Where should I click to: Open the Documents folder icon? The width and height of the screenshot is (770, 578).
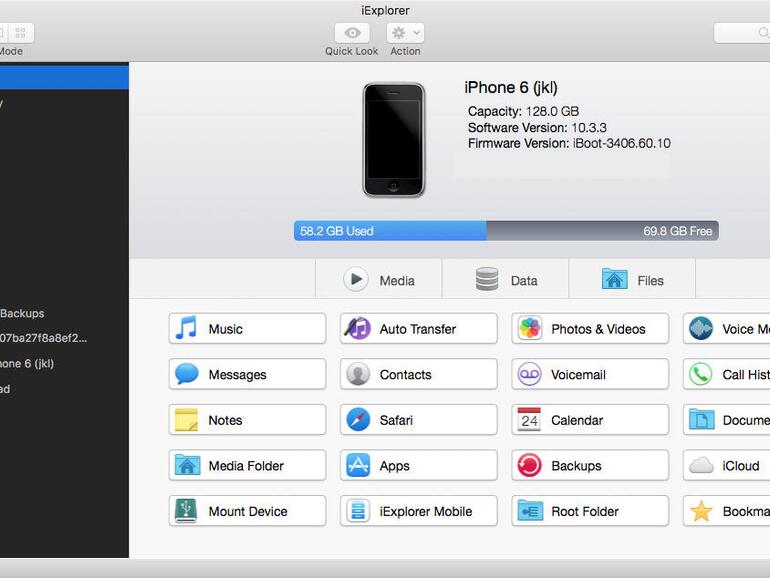point(701,420)
